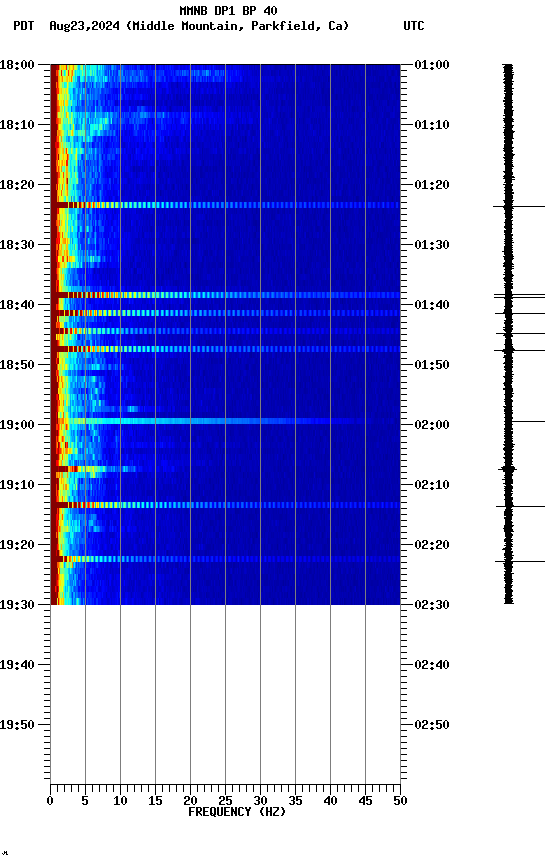Screen dimensions: 552x864
Task: Click the 15 Hz frequency axis label
Action: click(155, 801)
